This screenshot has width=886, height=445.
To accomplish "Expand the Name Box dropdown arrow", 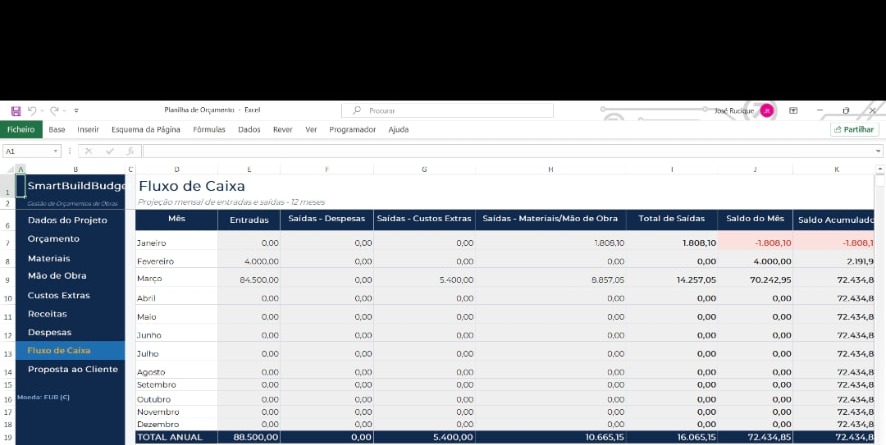I will [55, 151].
